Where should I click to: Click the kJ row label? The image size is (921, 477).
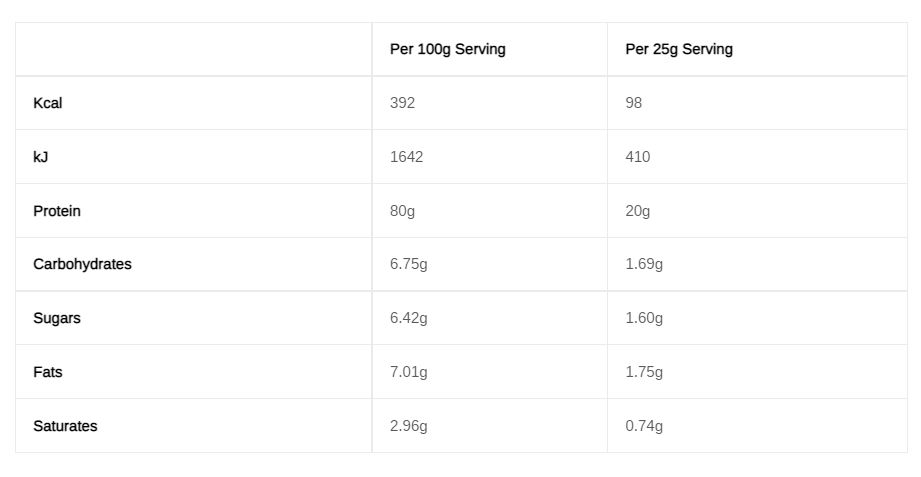pos(41,157)
